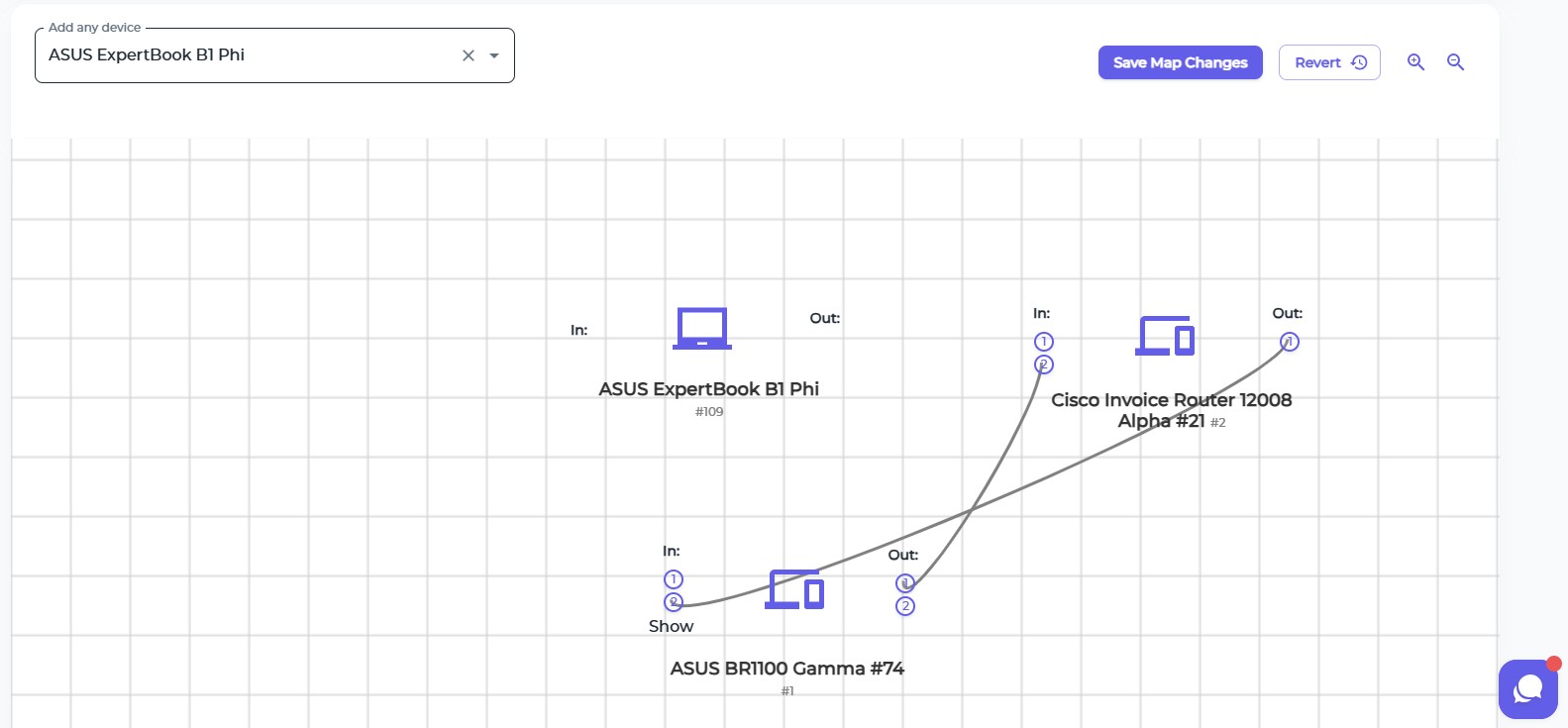The height and width of the screenshot is (728, 1568).
Task: Click the Show link under In ports
Action: click(671, 626)
